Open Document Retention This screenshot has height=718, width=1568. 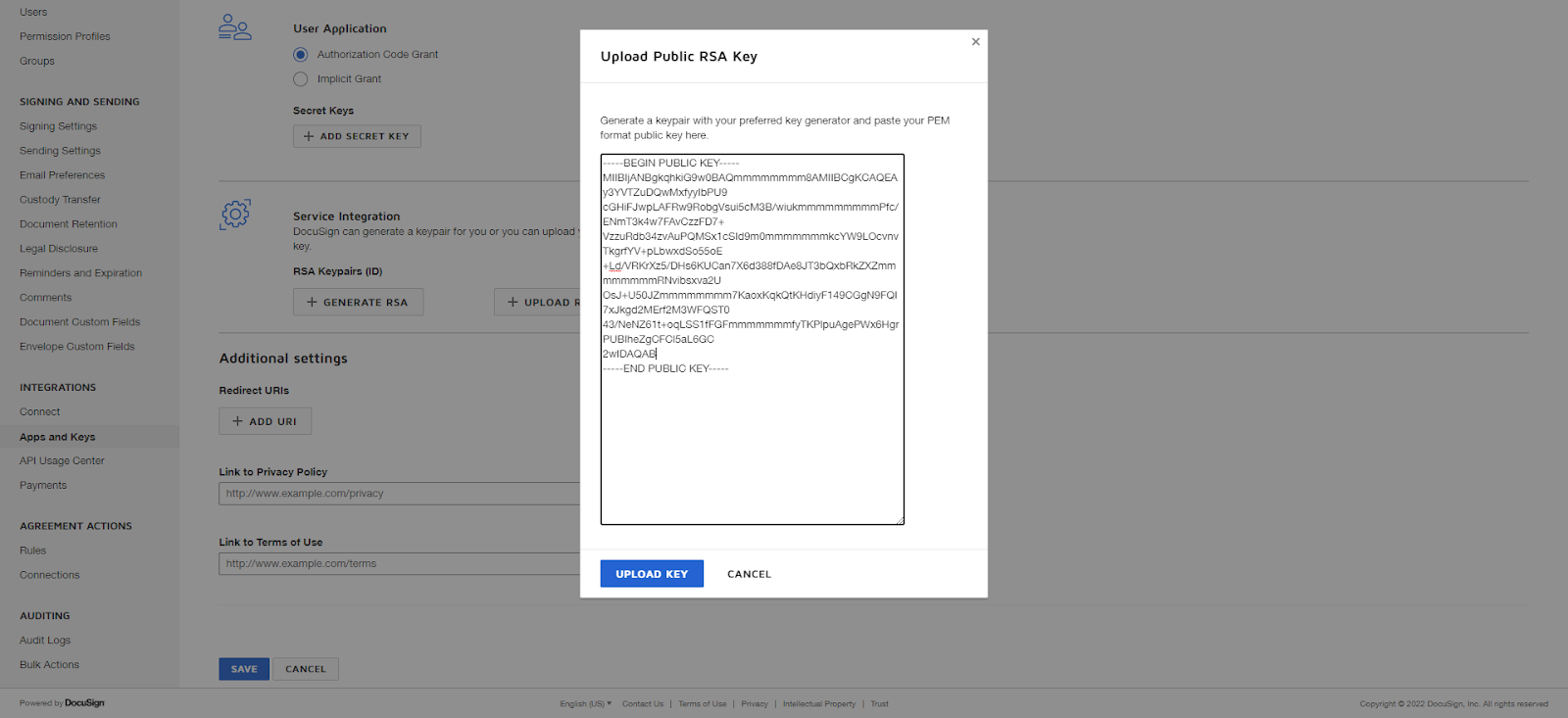point(69,224)
